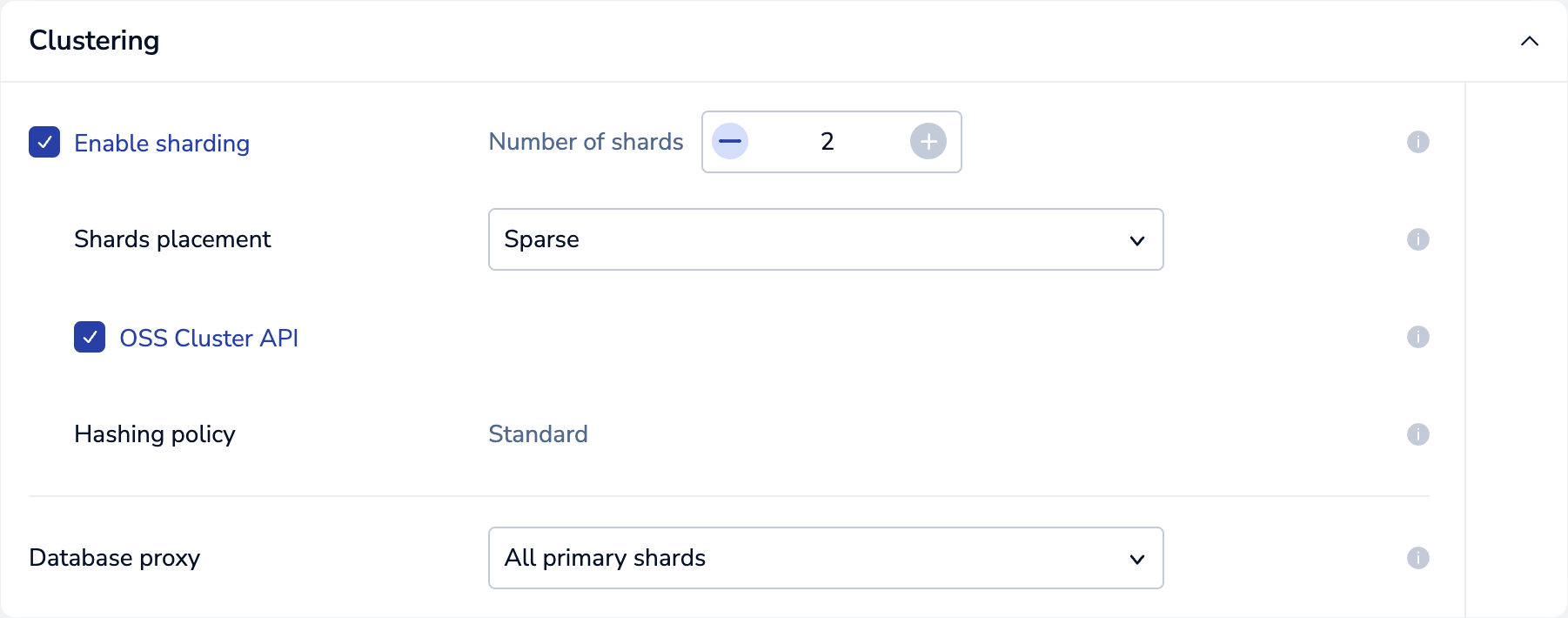This screenshot has width=1568, height=618.
Task: Click info icon beside Shards placement
Action: pos(1417,239)
